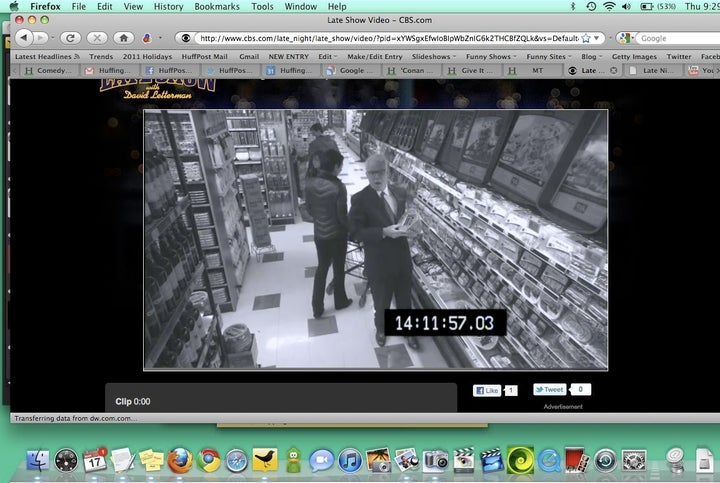Open the 2011 Holidays bookmark
Viewport: 720px width, 483px height.
[x=147, y=56]
